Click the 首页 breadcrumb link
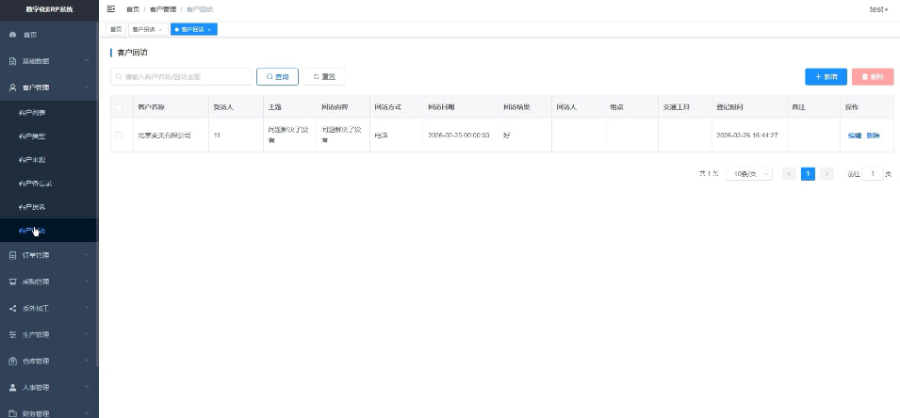The image size is (900, 418). coord(133,9)
